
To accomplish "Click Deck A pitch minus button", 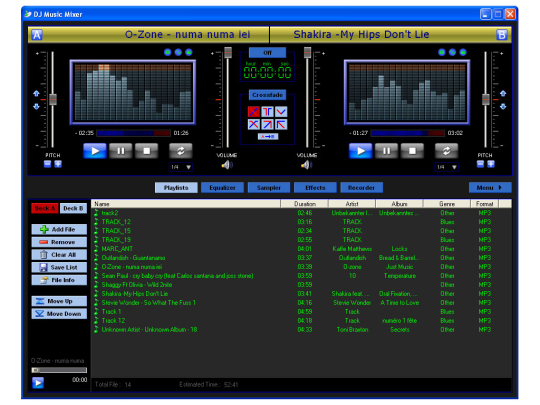I will click(x=48, y=164).
